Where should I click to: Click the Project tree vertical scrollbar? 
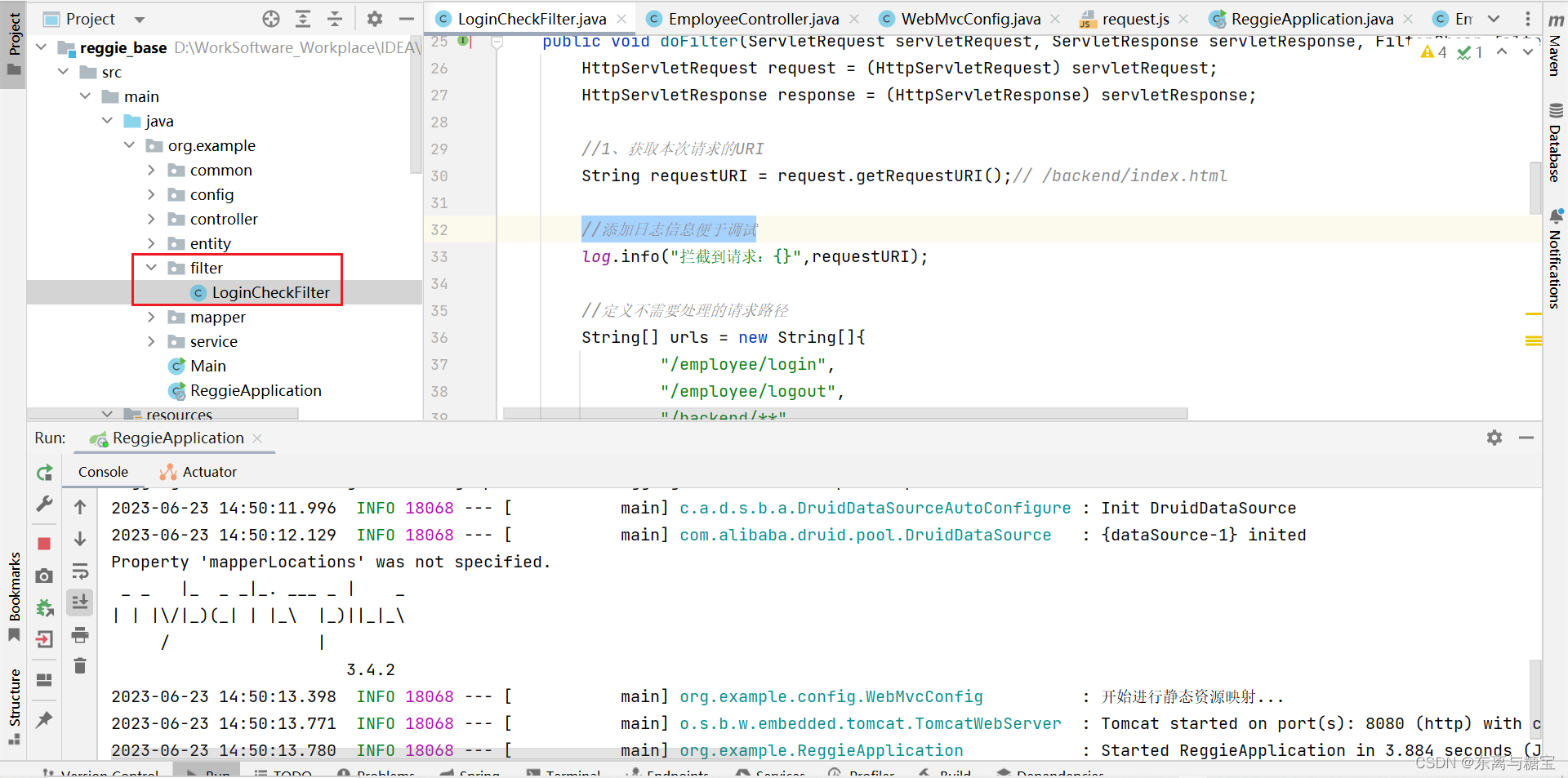[x=415, y=104]
